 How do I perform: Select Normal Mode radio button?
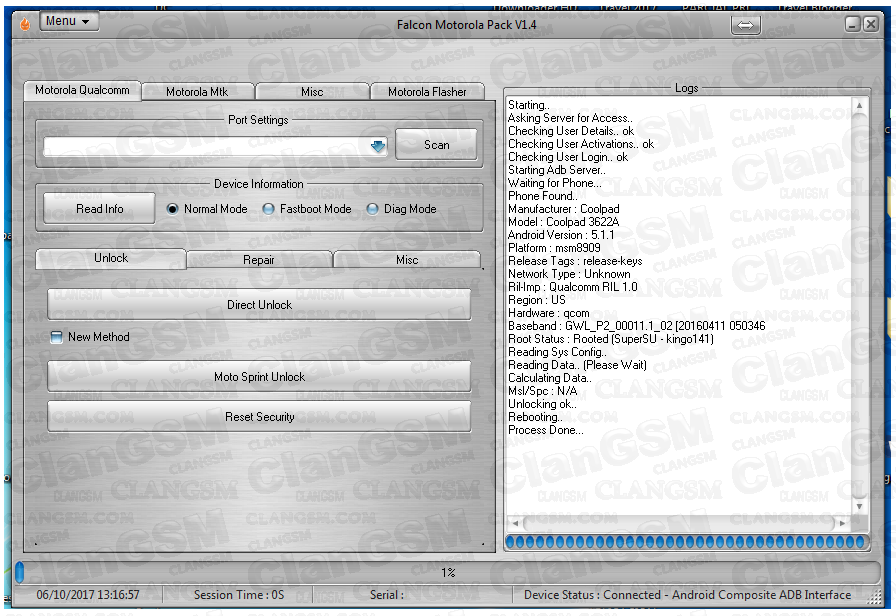(172, 209)
